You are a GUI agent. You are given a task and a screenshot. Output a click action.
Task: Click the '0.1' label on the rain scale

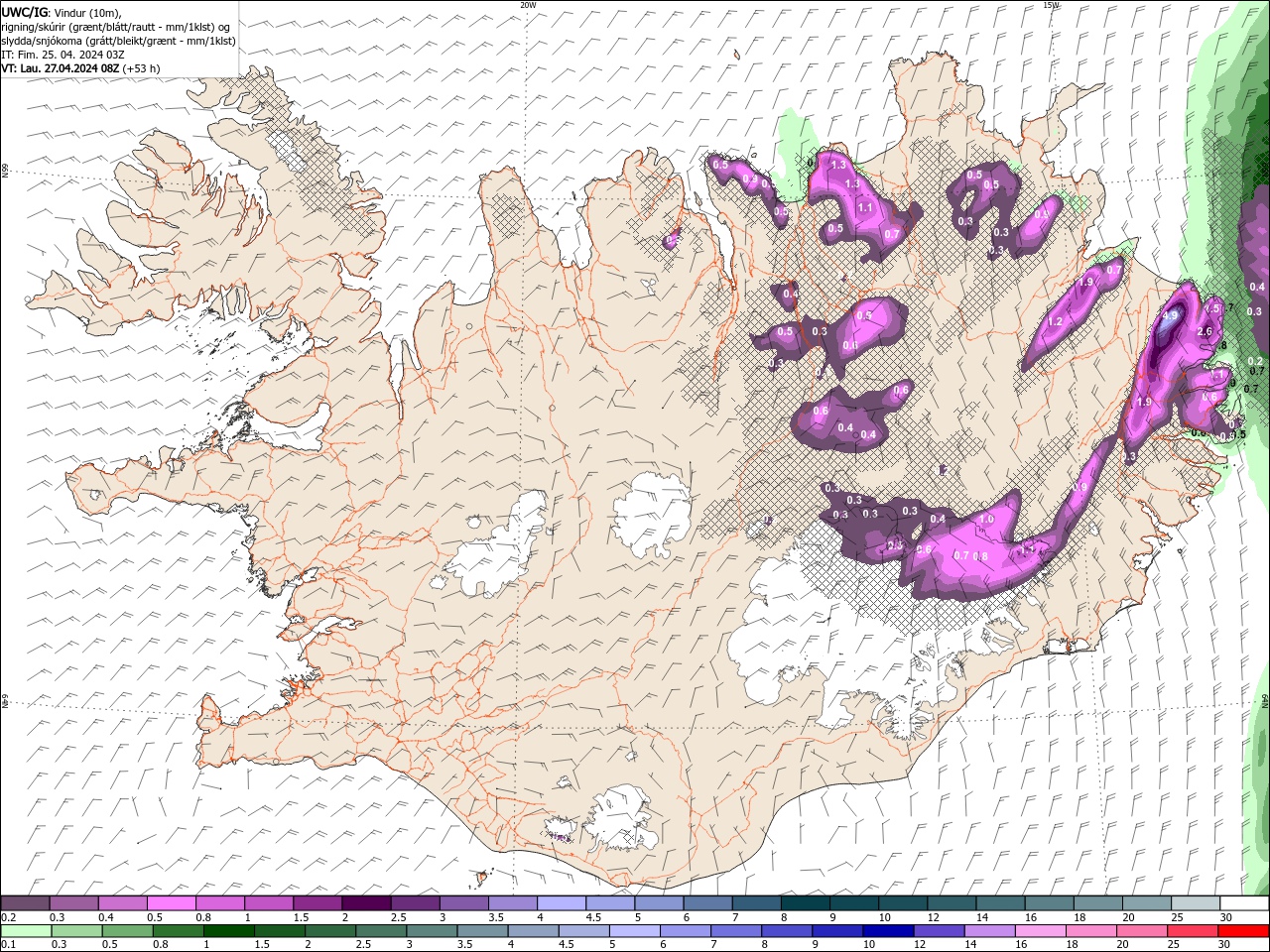(x=8, y=945)
